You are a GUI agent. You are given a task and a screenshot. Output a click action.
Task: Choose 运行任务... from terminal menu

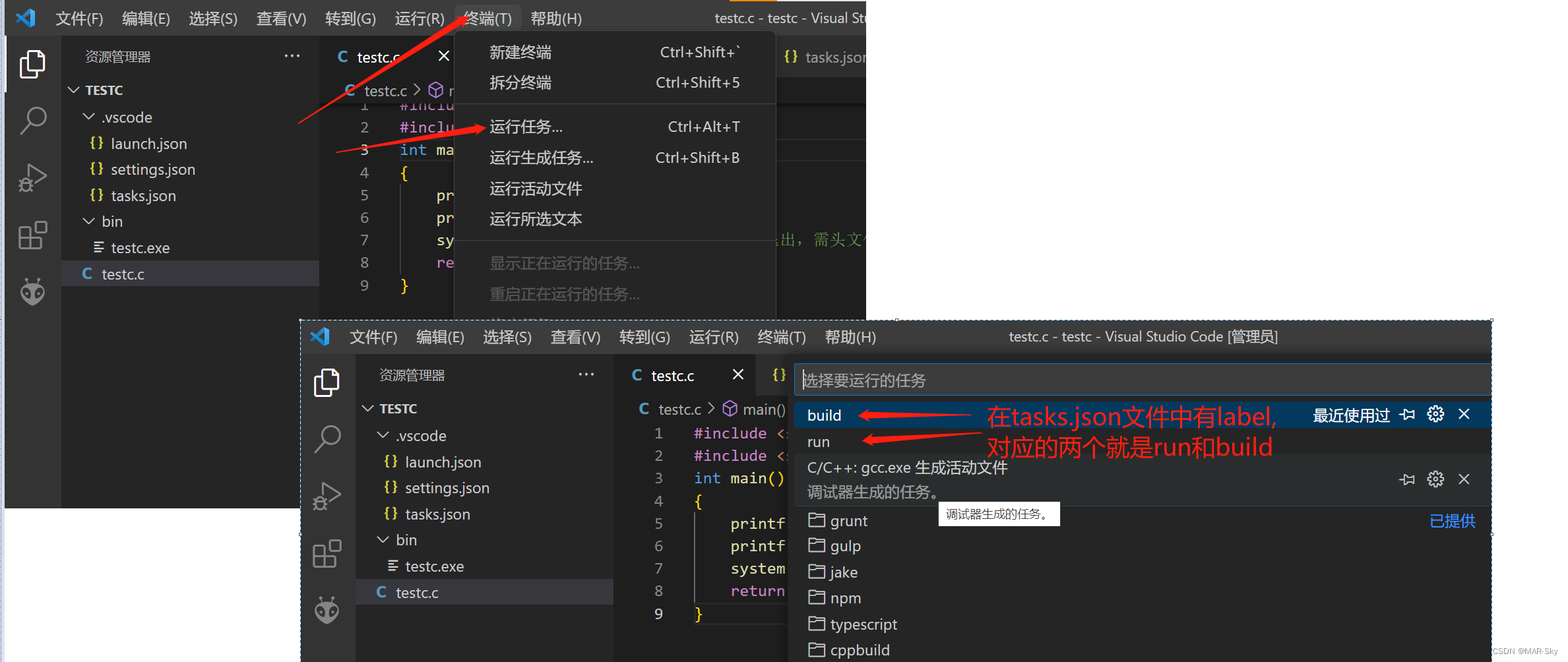tap(615, 127)
